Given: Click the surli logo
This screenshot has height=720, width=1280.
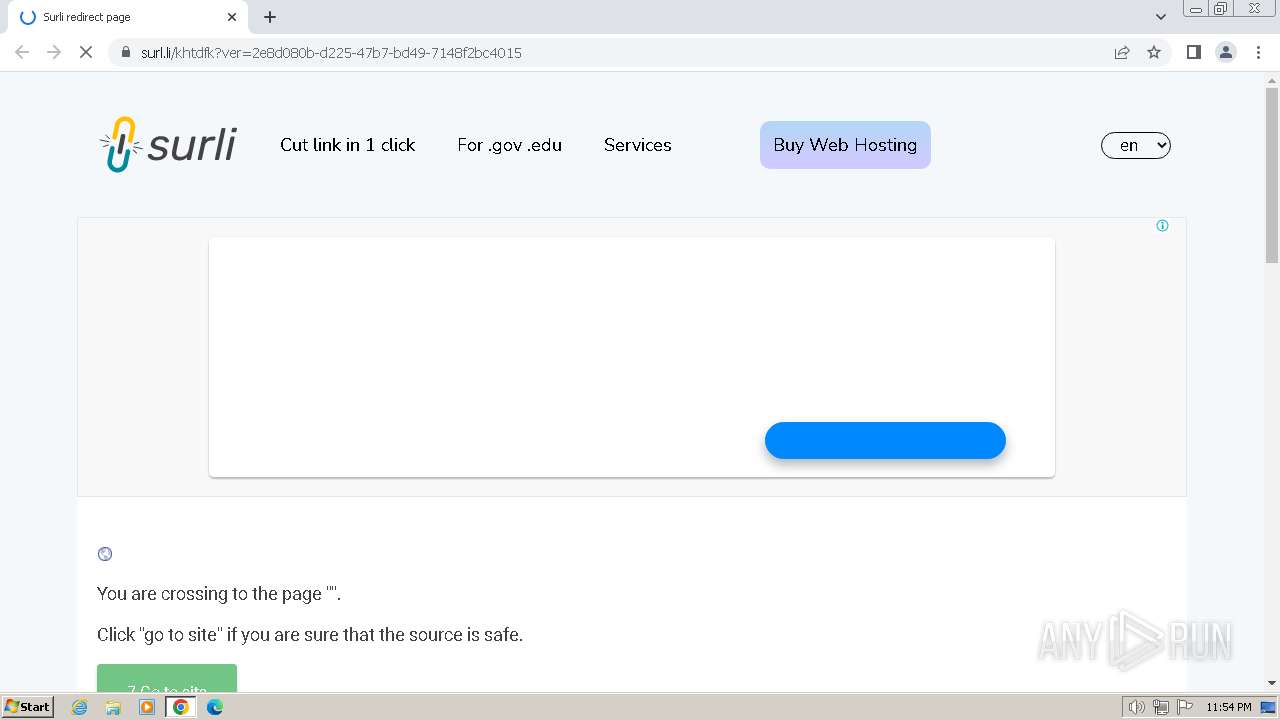Looking at the screenshot, I should (x=168, y=145).
